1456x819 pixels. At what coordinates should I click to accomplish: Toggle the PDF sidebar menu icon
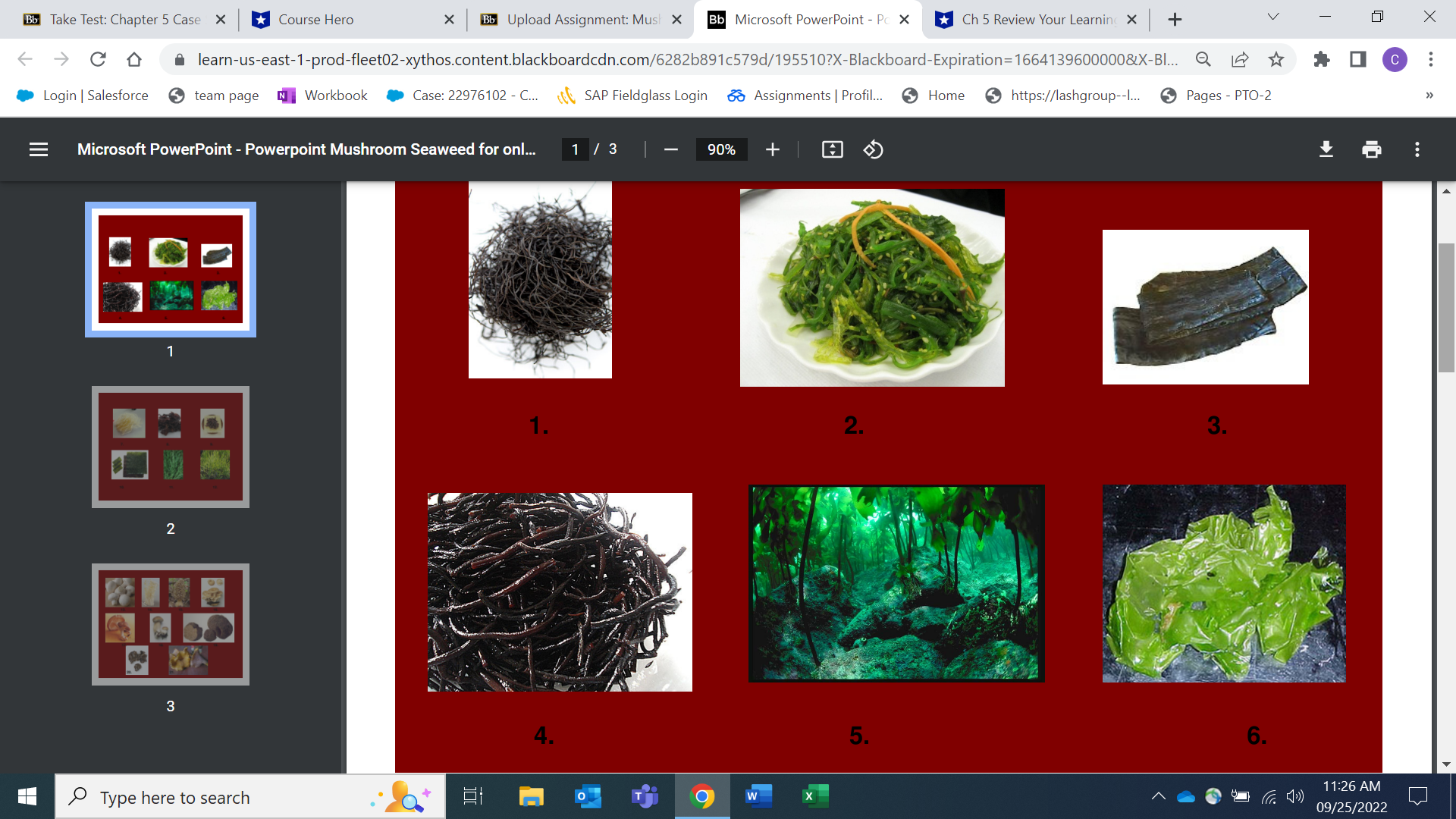click(39, 149)
